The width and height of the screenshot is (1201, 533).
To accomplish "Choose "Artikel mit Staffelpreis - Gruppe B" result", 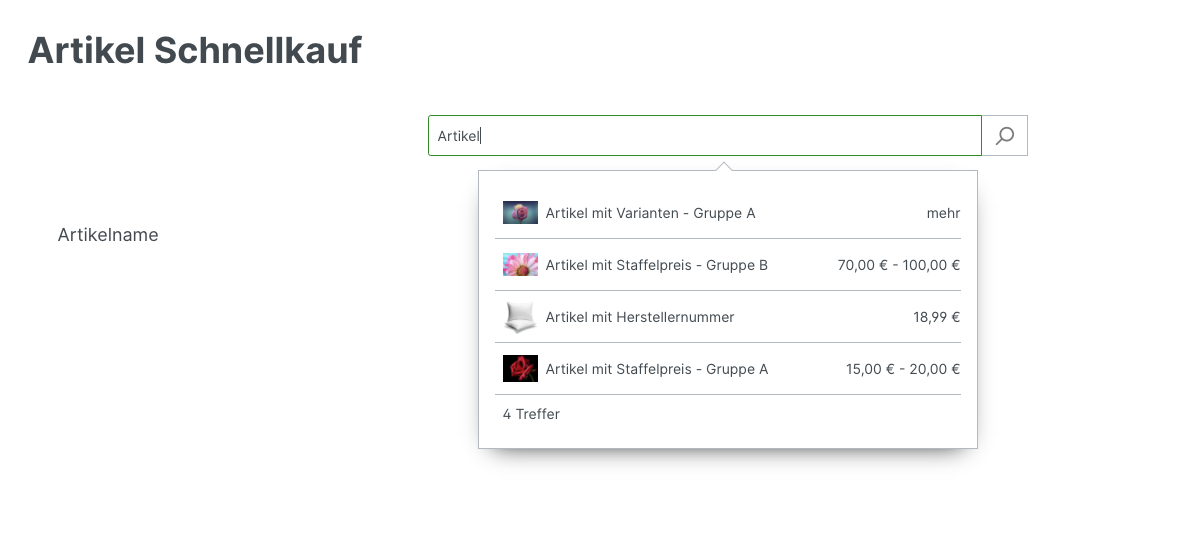I will (x=656, y=265).
